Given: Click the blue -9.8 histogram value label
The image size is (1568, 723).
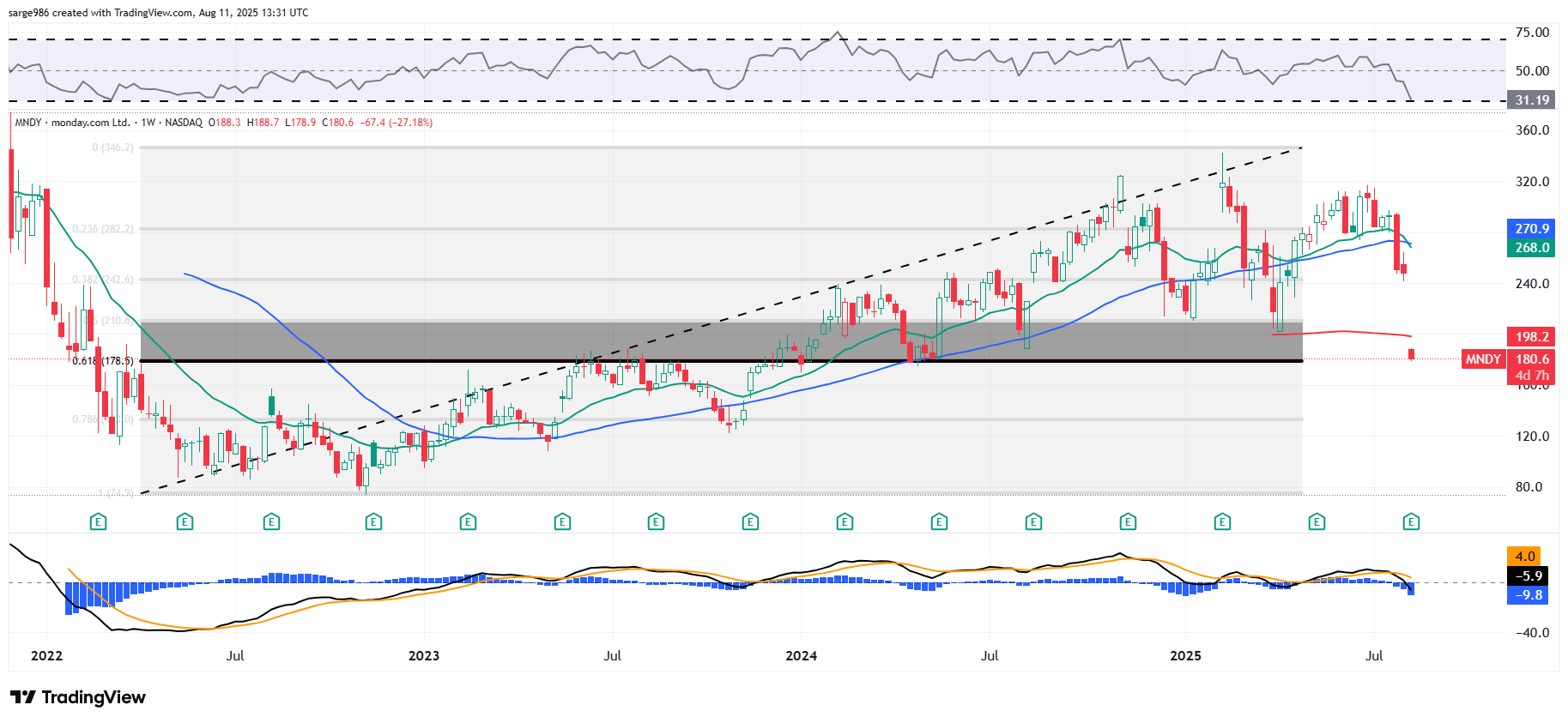Looking at the screenshot, I should tap(1528, 595).
